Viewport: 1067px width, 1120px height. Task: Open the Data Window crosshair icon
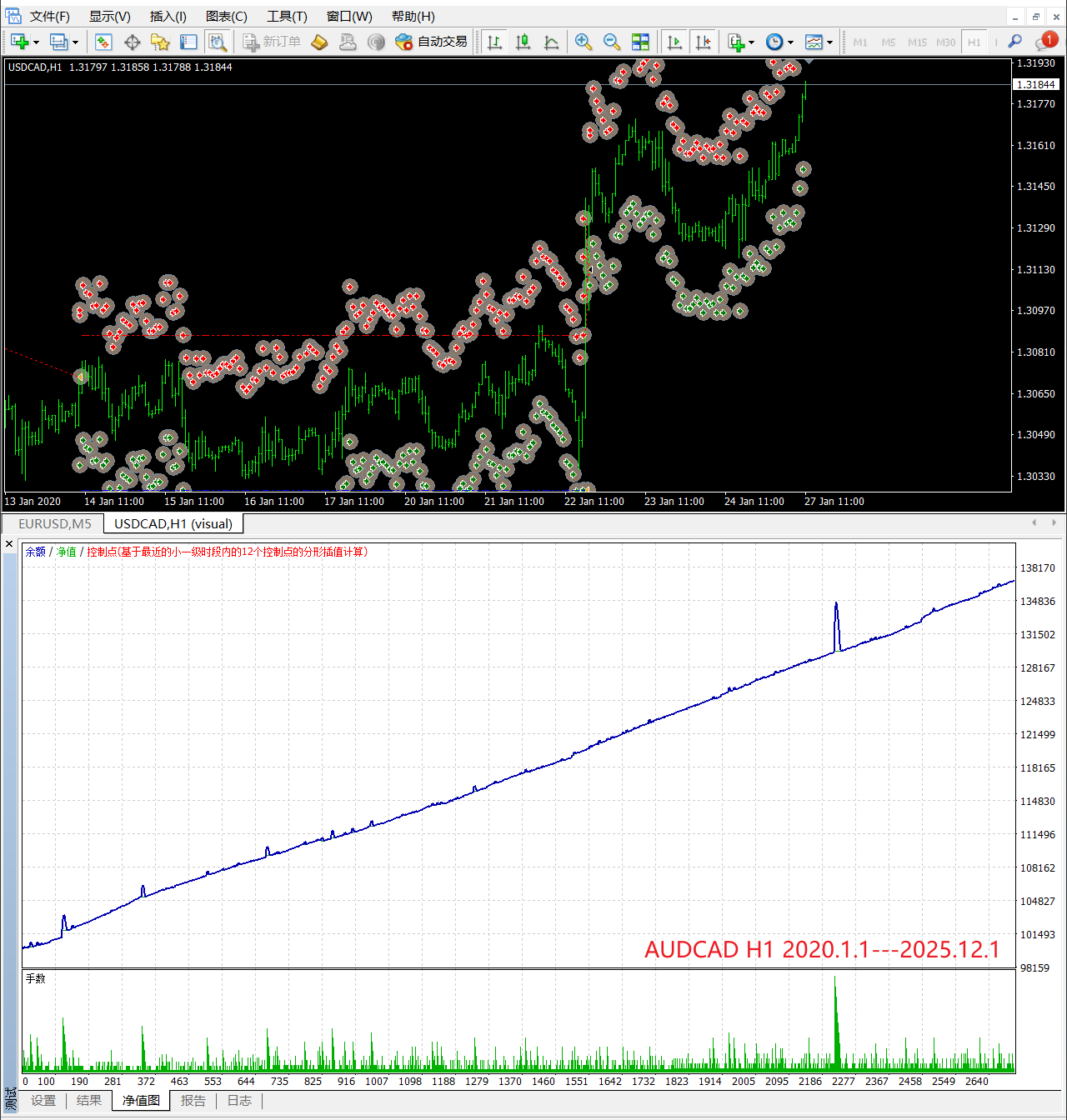click(132, 42)
